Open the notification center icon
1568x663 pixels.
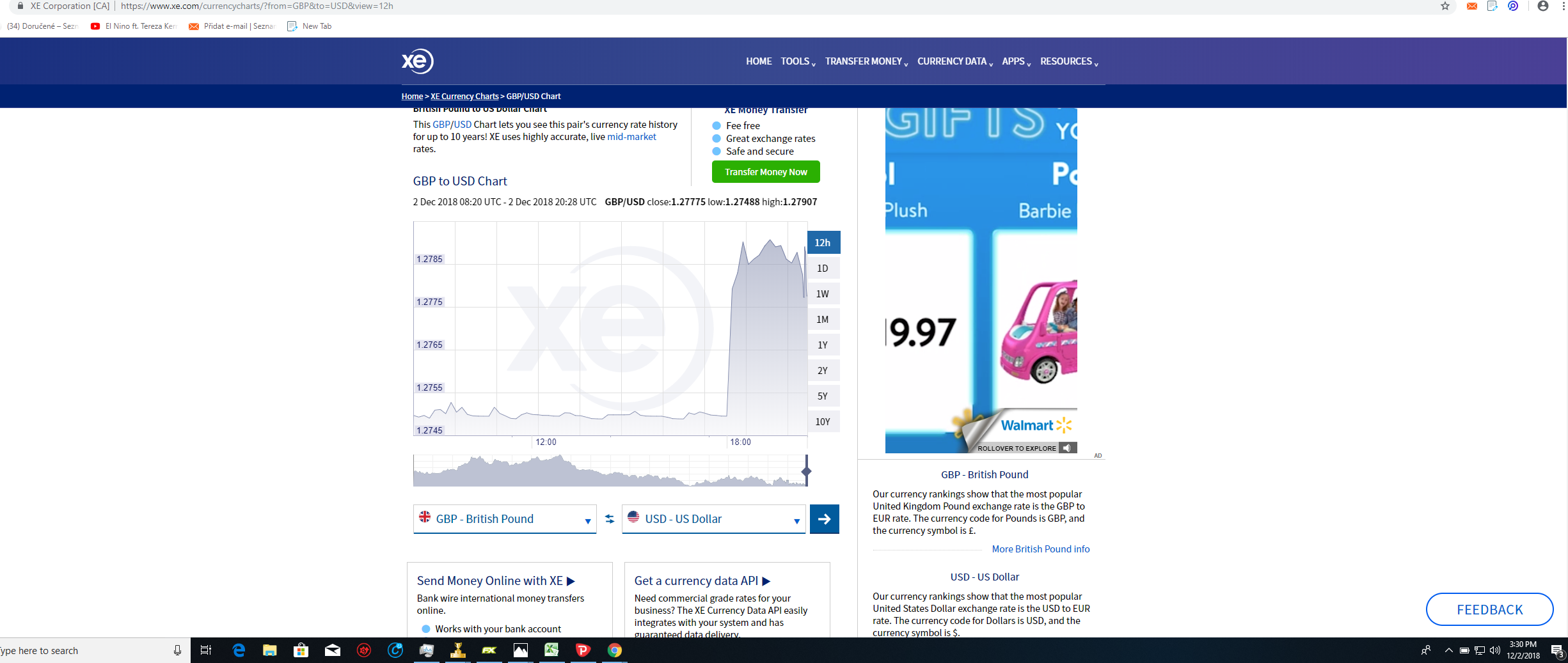tap(1557, 651)
